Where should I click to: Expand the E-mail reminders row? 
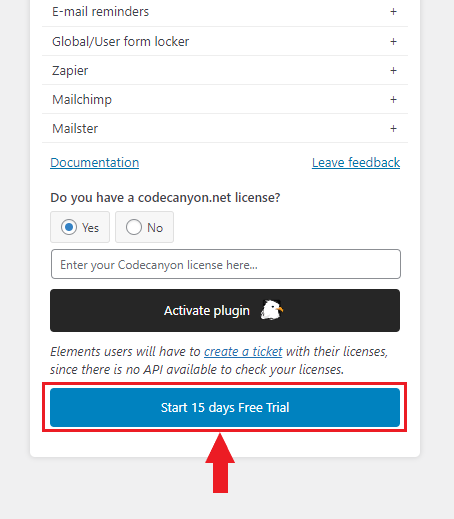(225, 12)
